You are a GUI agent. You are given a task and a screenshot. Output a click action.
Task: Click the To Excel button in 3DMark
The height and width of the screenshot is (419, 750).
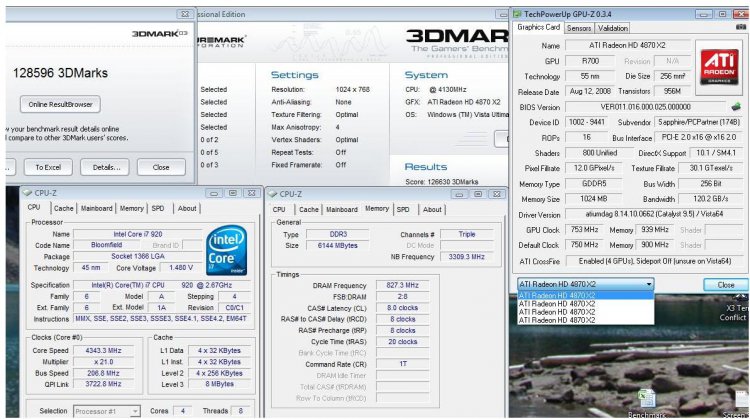[48, 167]
